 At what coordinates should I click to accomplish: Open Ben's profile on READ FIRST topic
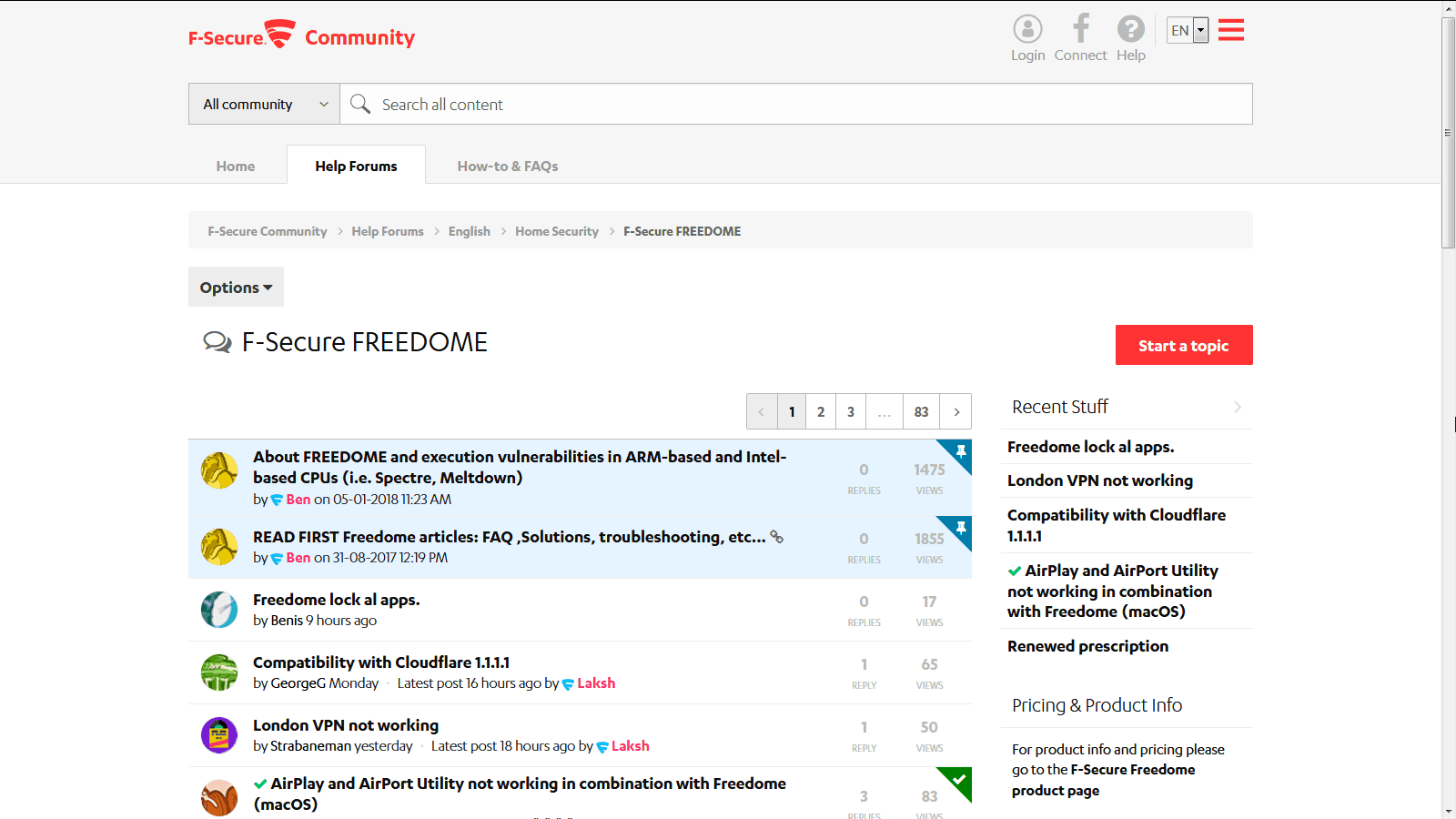tap(298, 557)
